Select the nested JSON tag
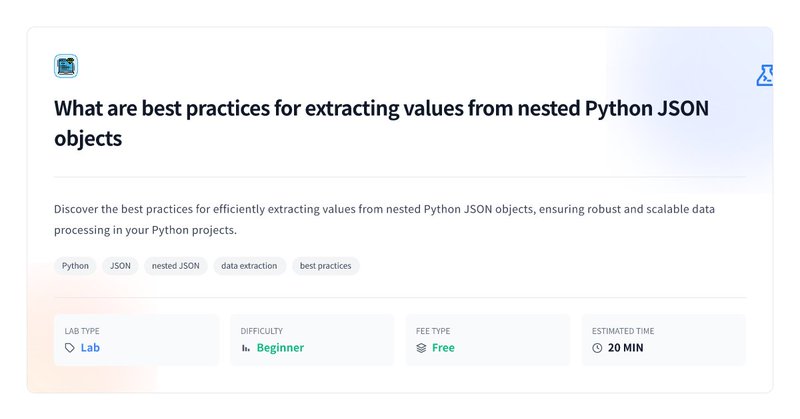Image resolution: width=800 pixels, height=419 pixels. pos(176,266)
